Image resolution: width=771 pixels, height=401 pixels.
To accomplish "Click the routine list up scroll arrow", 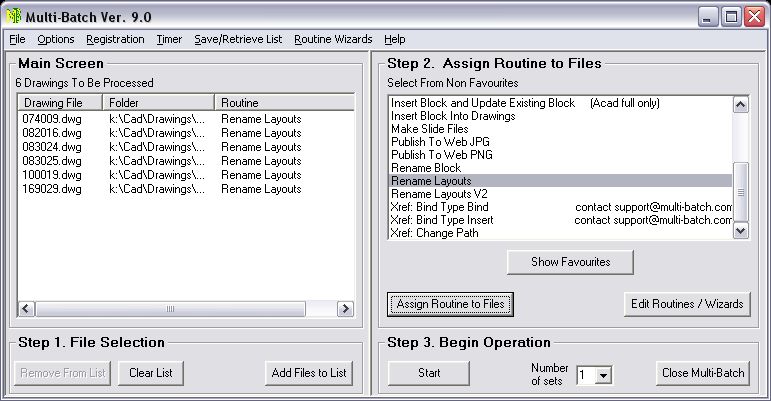I will tap(741, 104).
